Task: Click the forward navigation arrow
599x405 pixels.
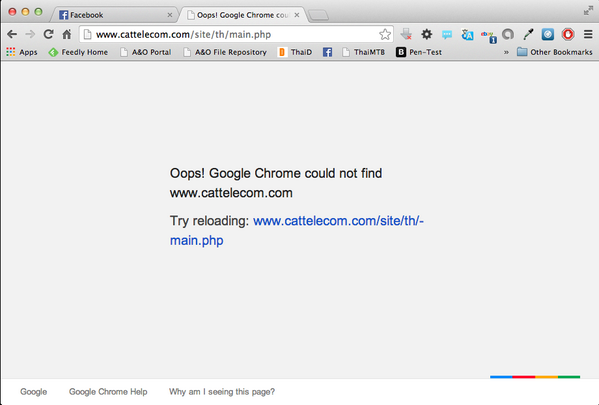Action: 30,34
